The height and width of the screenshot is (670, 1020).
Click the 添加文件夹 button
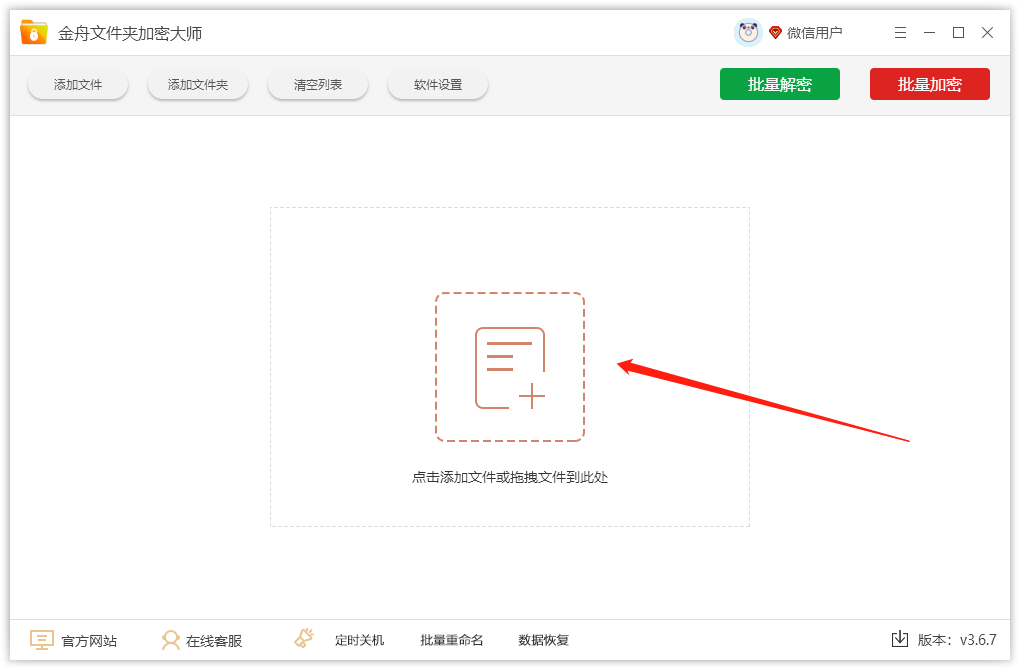coord(197,84)
